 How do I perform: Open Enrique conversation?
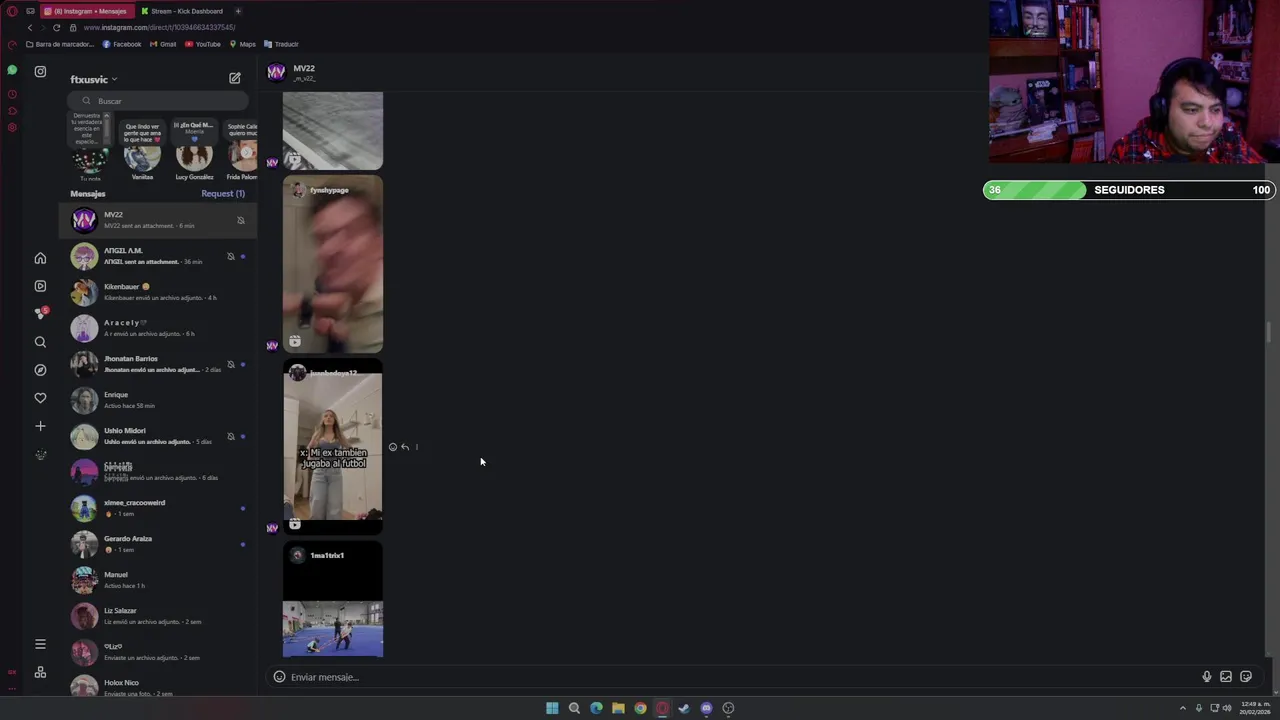pos(158,400)
